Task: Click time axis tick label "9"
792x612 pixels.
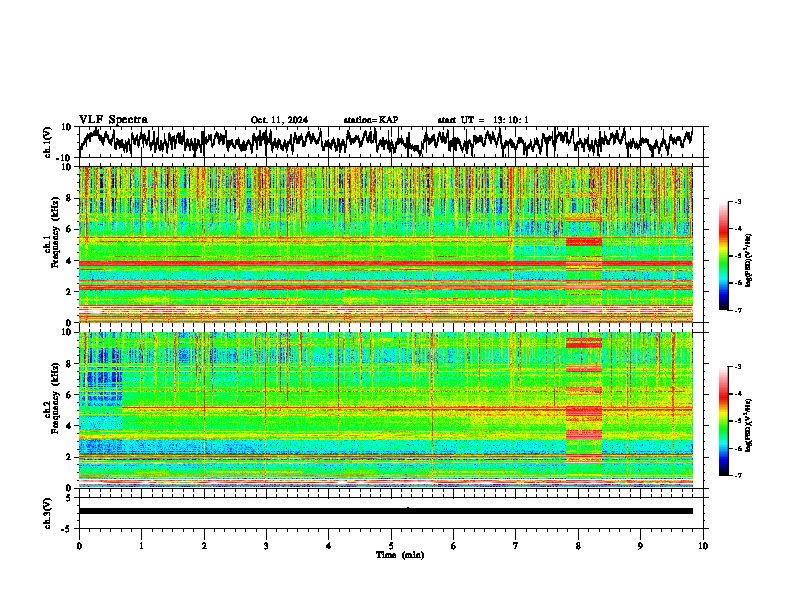Action: pyautogui.click(x=640, y=546)
